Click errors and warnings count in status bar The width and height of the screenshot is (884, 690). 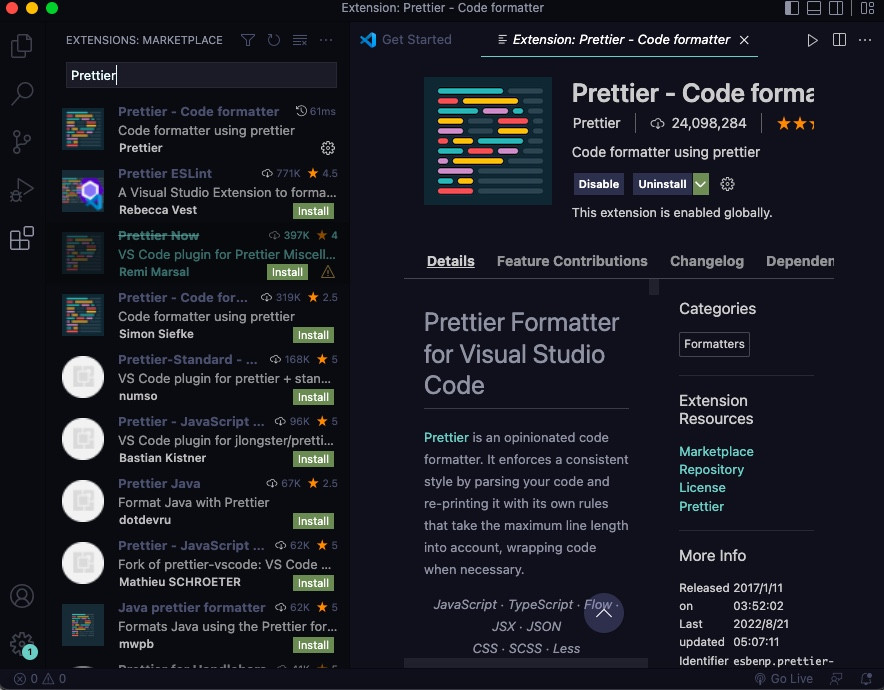click(39, 679)
